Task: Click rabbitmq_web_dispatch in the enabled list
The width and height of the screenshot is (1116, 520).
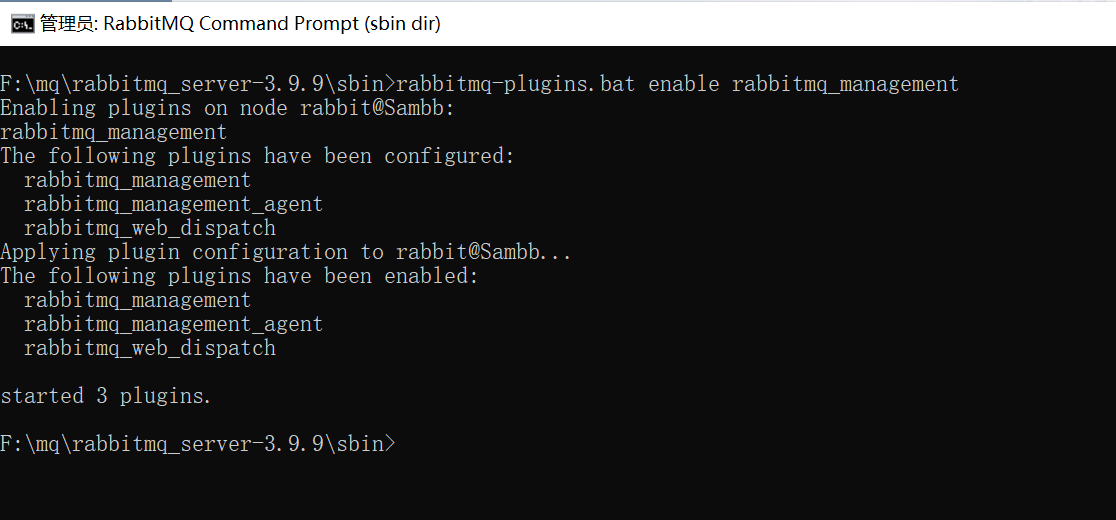Action: tap(149, 348)
